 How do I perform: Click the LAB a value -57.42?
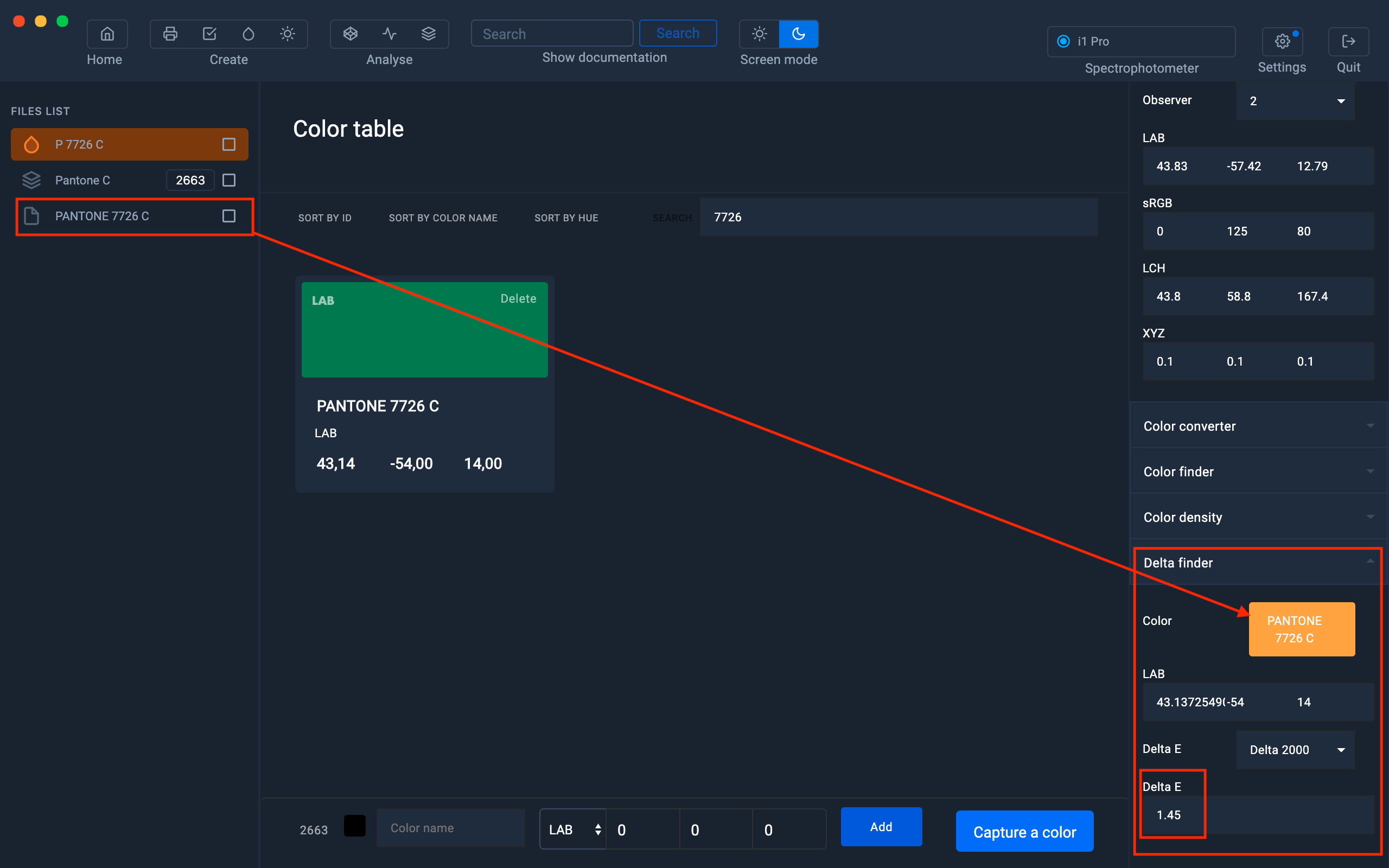[1244, 166]
